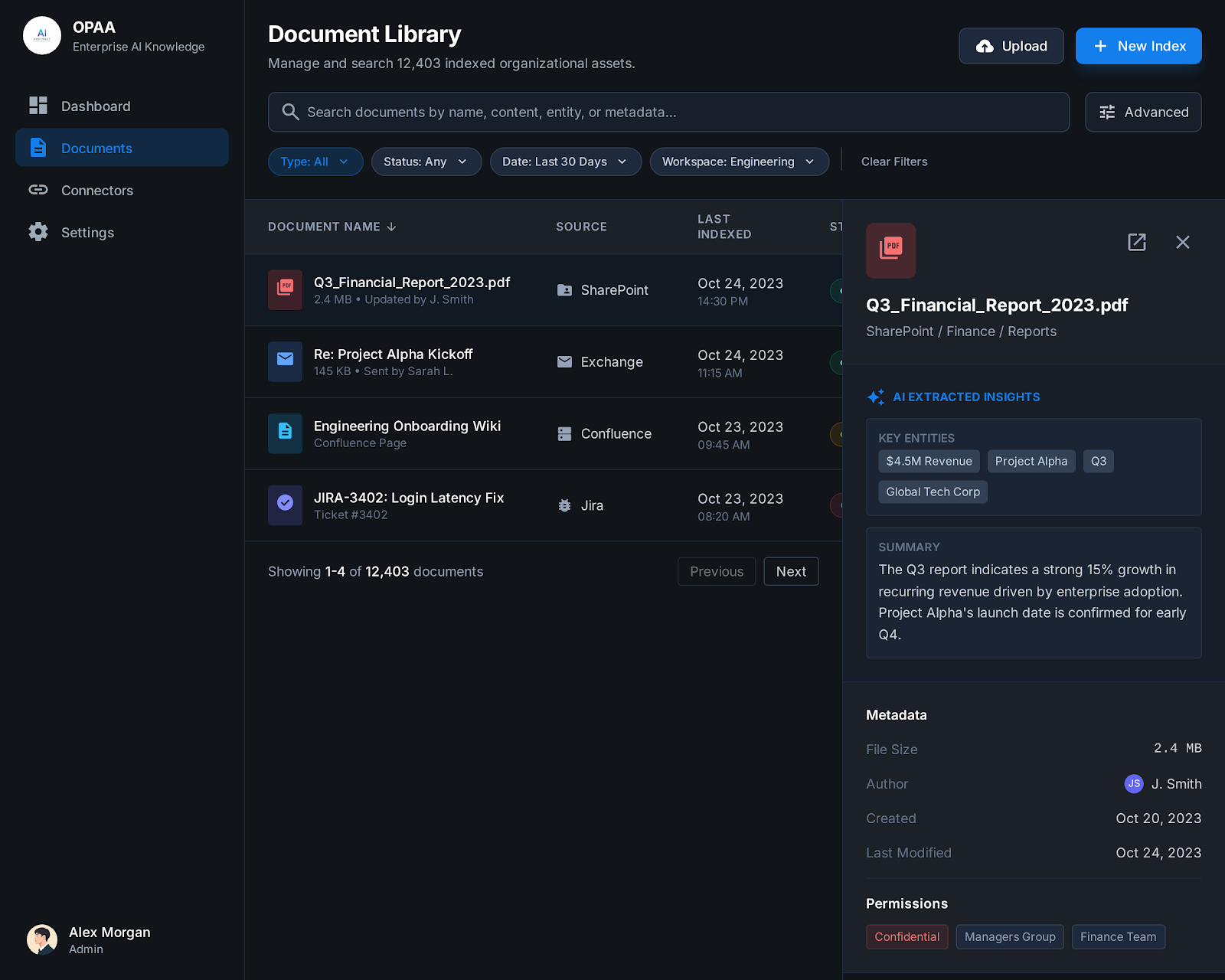The image size is (1225, 980).
Task: Click Next to view more documents
Action: tap(791, 571)
